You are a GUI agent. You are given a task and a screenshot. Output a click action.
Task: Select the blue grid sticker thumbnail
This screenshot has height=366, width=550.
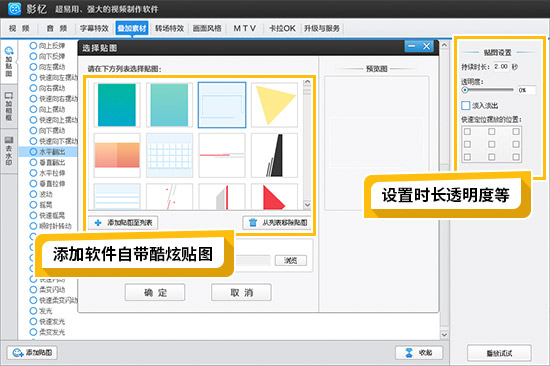(169, 155)
